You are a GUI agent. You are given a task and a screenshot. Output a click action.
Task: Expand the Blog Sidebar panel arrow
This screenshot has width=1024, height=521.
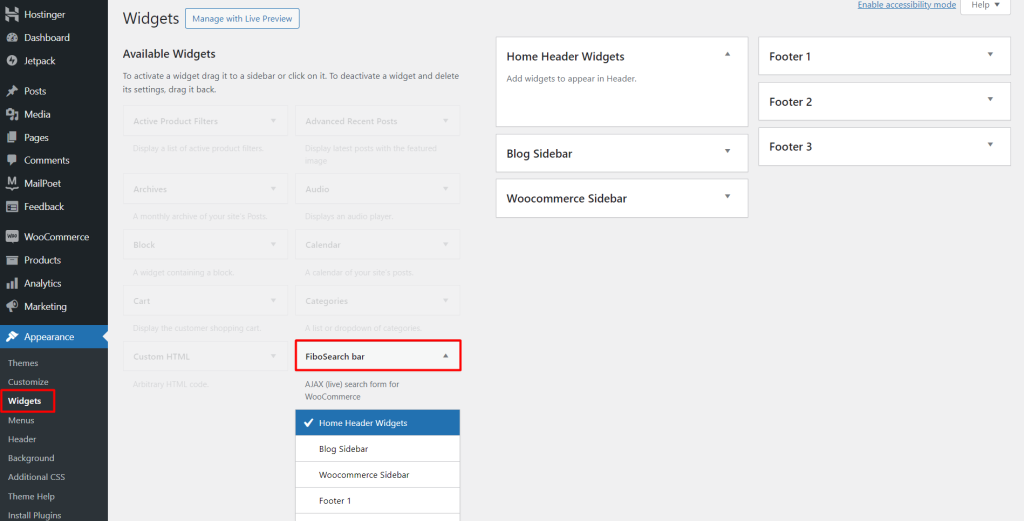[x=728, y=151]
